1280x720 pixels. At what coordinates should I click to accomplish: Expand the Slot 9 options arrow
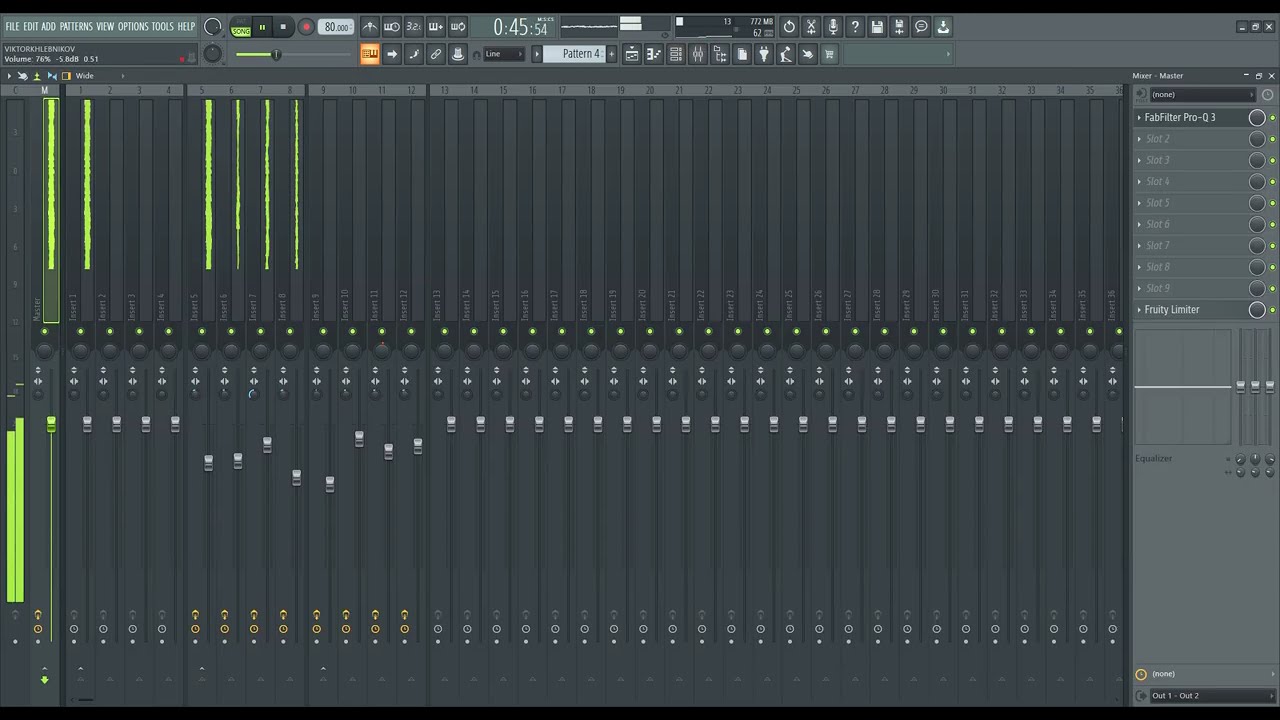(1139, 288)
